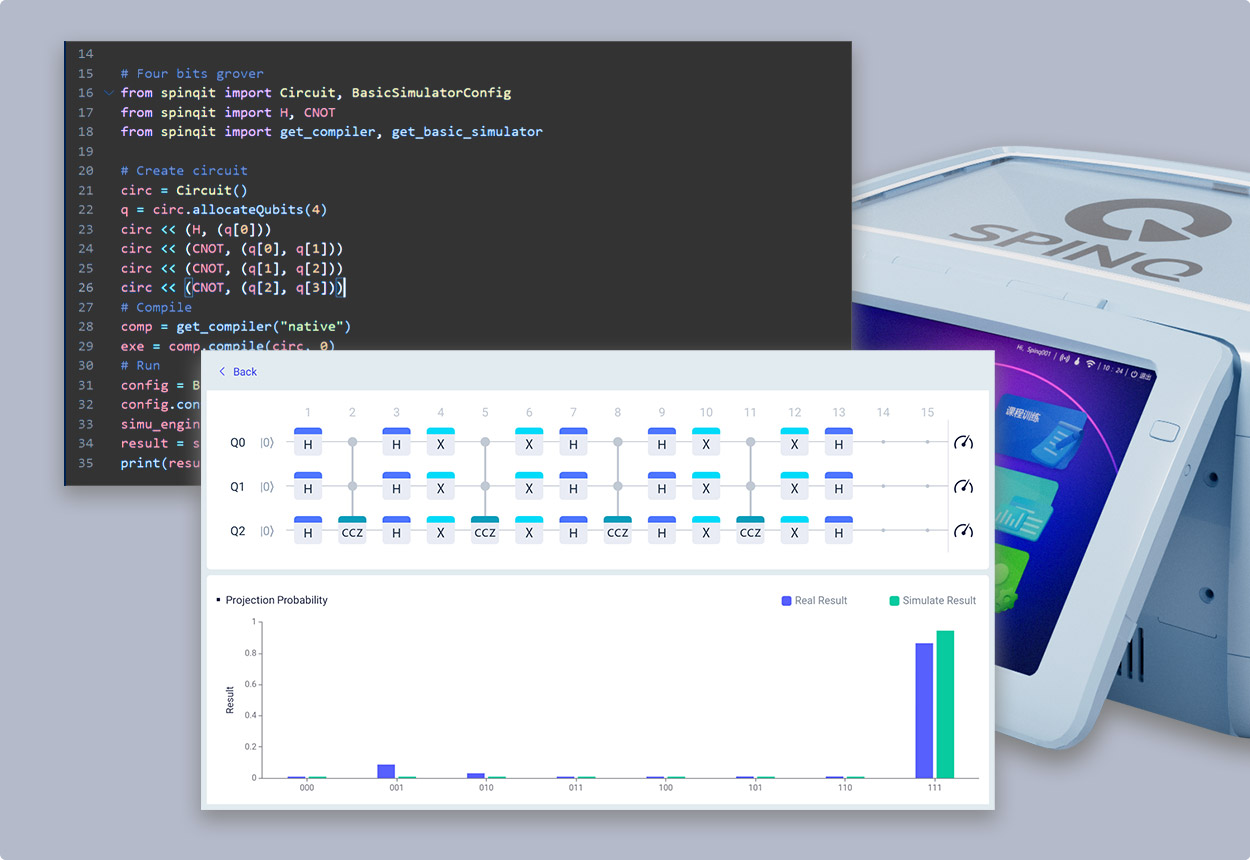The width and height of the screenshot is (1250, 860).
Task: Click the blue Real Result bar for 111
Action: (x=924, y=710)
